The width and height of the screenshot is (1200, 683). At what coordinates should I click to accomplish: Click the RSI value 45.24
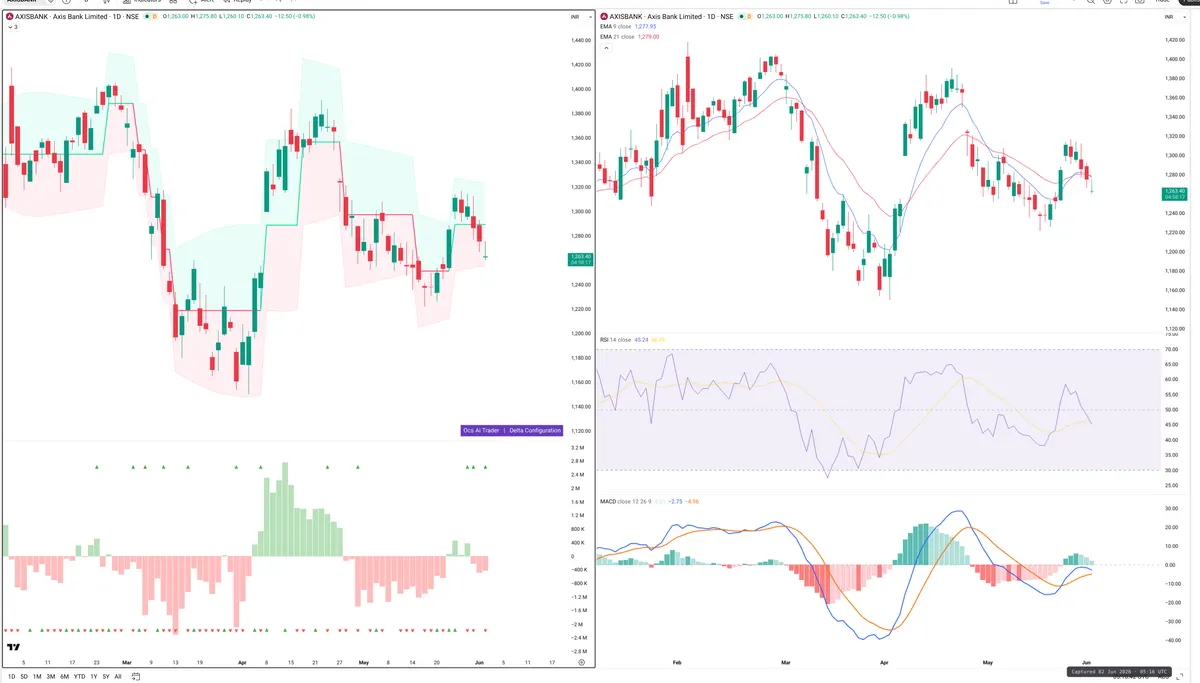[x=641, y=340]
